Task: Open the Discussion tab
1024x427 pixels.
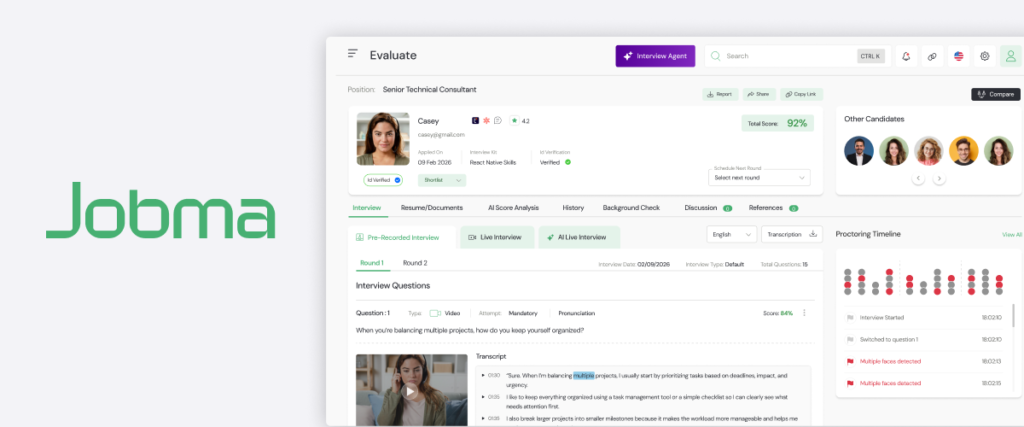Action: pos(708,208)
